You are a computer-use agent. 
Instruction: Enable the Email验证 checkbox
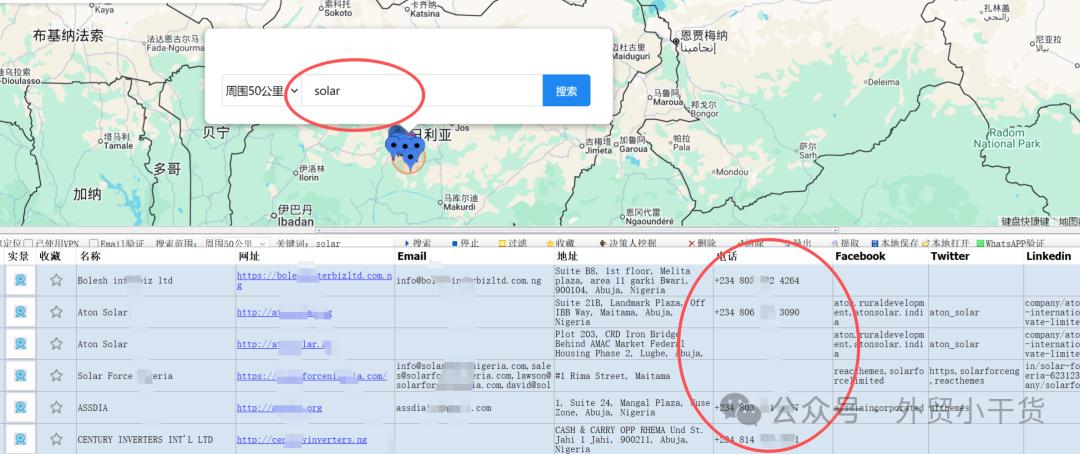[x=93, y=243]
